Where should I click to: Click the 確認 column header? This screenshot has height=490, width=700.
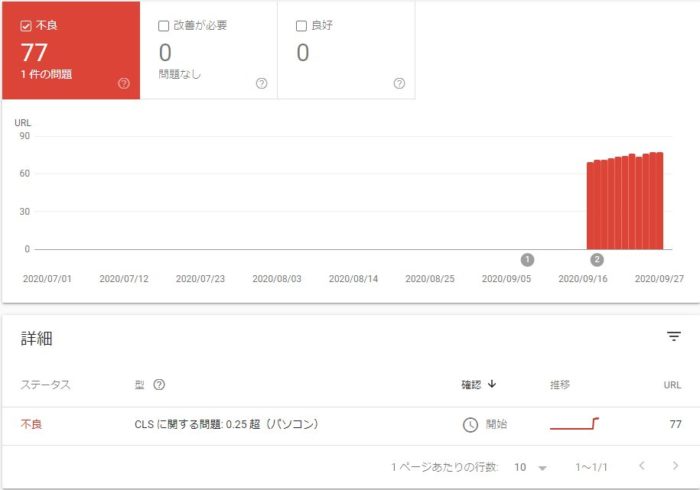pyautogui.click(x=471, y=385)
